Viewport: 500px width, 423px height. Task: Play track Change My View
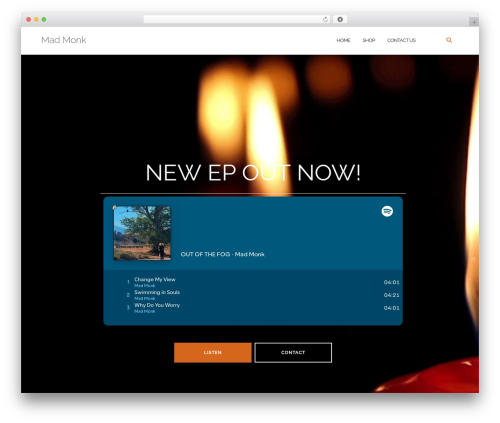tap(155, 279)
